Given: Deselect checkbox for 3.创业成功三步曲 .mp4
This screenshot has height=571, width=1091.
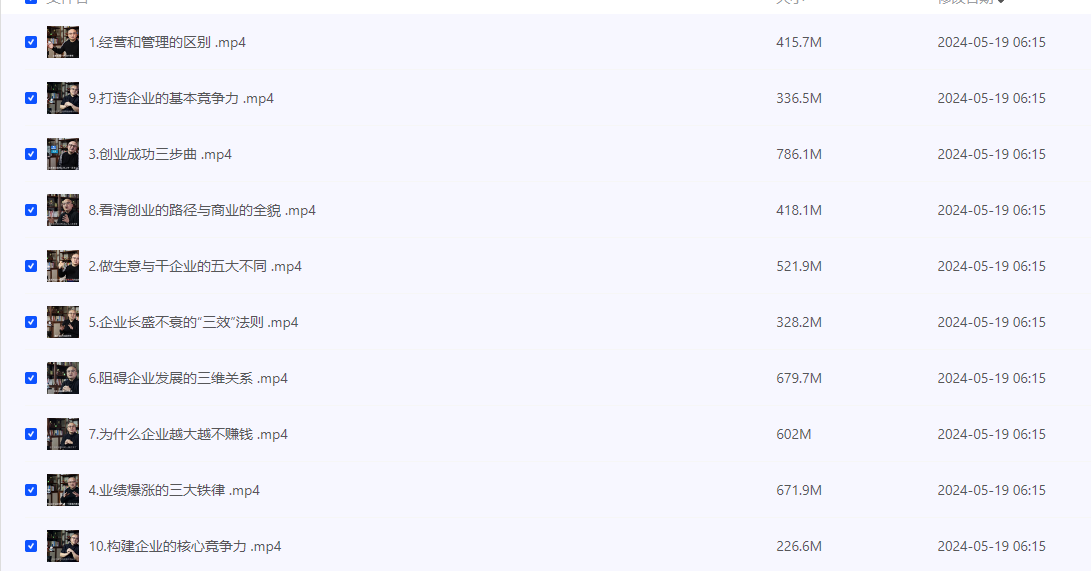Looking at the screenshot, I should (31, 154).
